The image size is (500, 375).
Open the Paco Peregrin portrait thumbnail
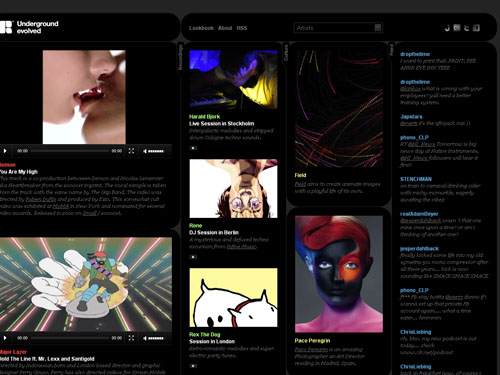click(339, 274)
